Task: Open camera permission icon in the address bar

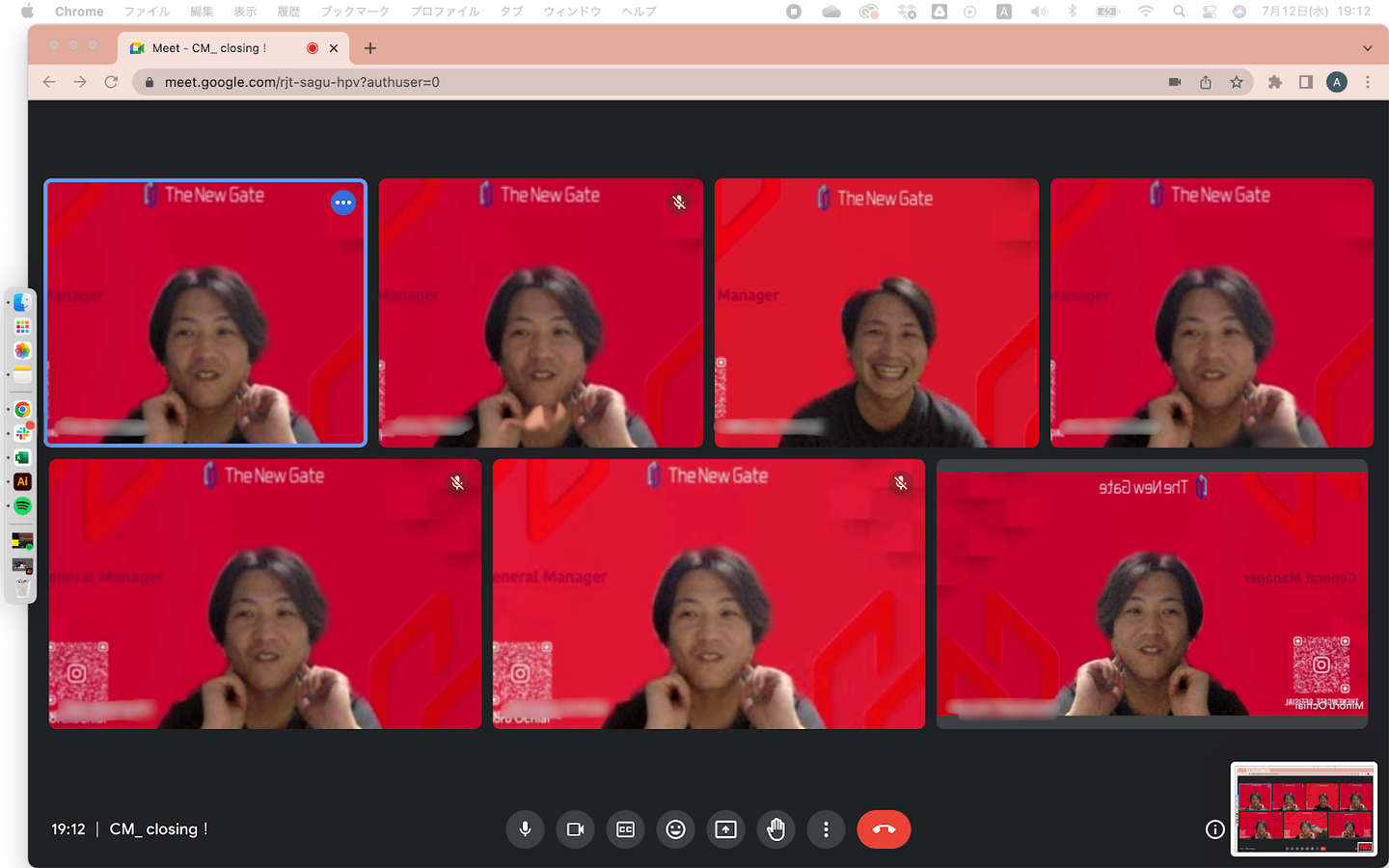Action: pyautogui.click(x=1175, y=82)
